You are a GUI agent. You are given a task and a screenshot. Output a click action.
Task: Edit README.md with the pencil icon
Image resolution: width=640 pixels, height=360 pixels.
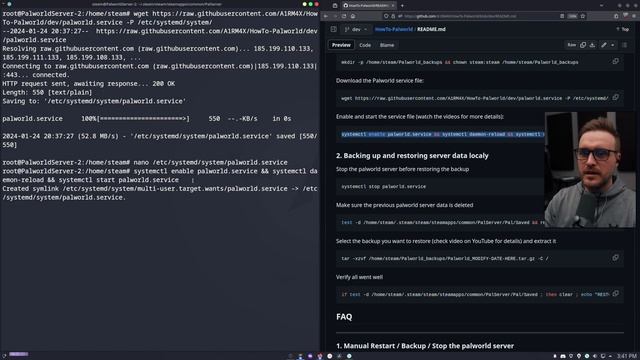[604, 45]
